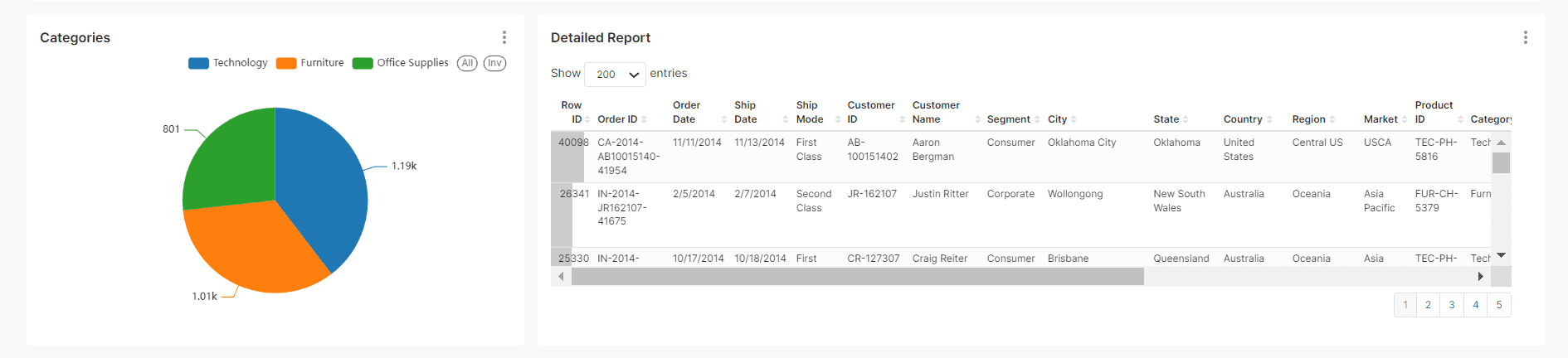
Task: Sort table by the City column arrows
Action: (x=1074, y=119)
